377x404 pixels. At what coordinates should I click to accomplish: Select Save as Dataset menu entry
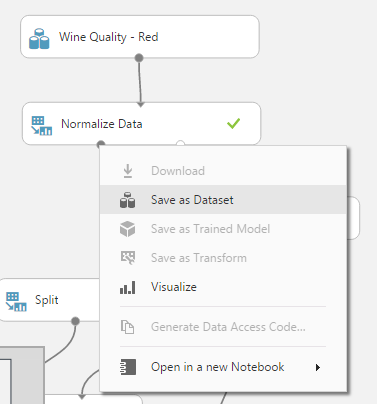click(x=223, y=200)
